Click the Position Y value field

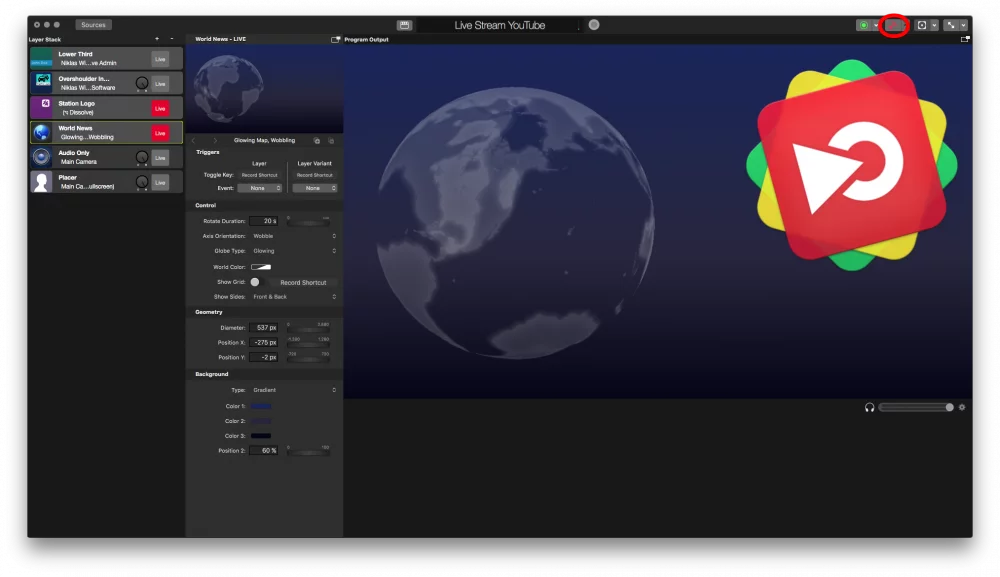pyautogui.click(x=263, y=357)
